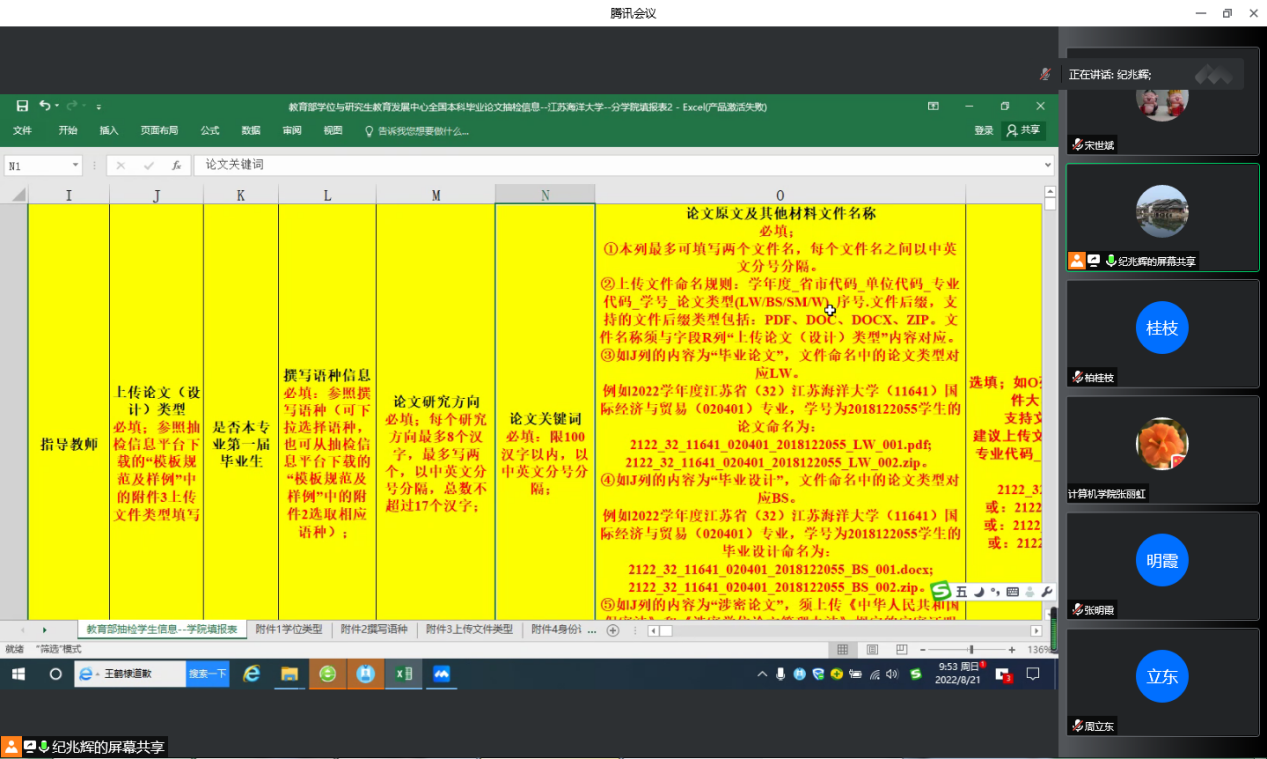Screen dimensions: 1267x759
Task: Click the Insert Function fx icon
Action: point(176,166)
